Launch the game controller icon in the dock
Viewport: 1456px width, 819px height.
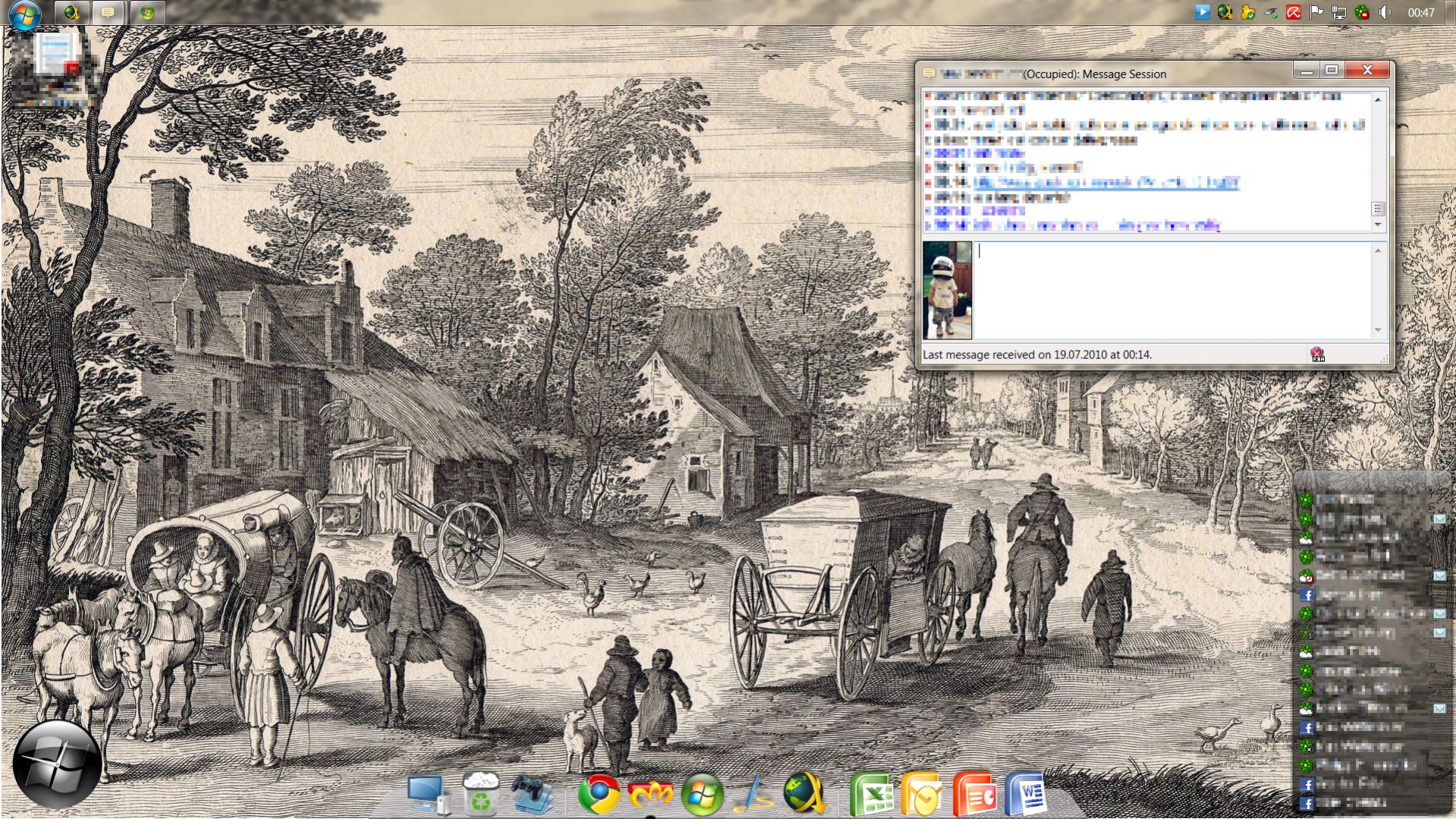532,794
